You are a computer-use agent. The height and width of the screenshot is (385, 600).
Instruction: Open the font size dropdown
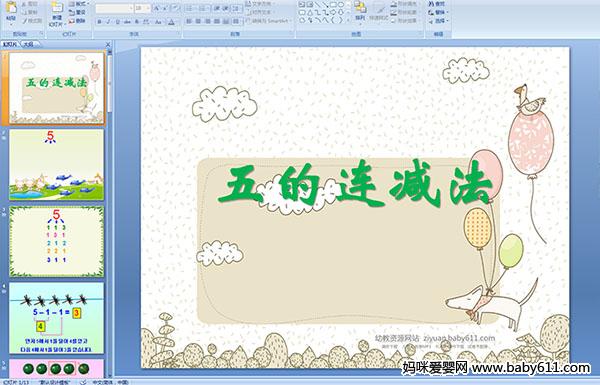click(148, 8)
